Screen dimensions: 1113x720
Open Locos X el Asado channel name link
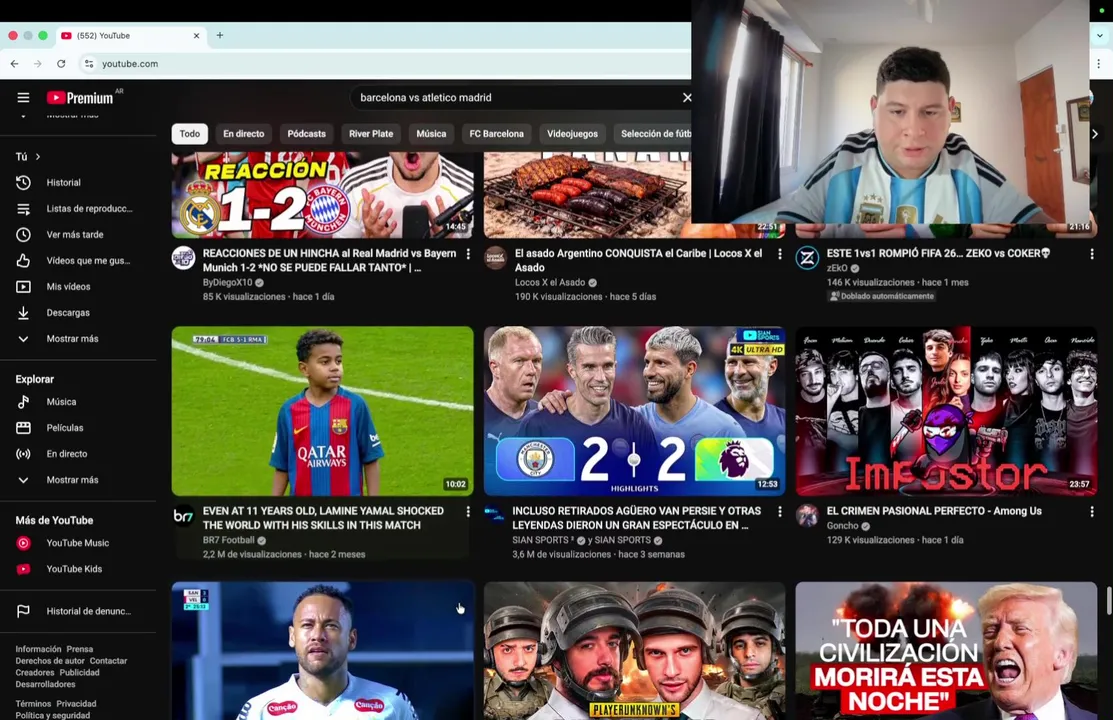(x=550, y=283)
